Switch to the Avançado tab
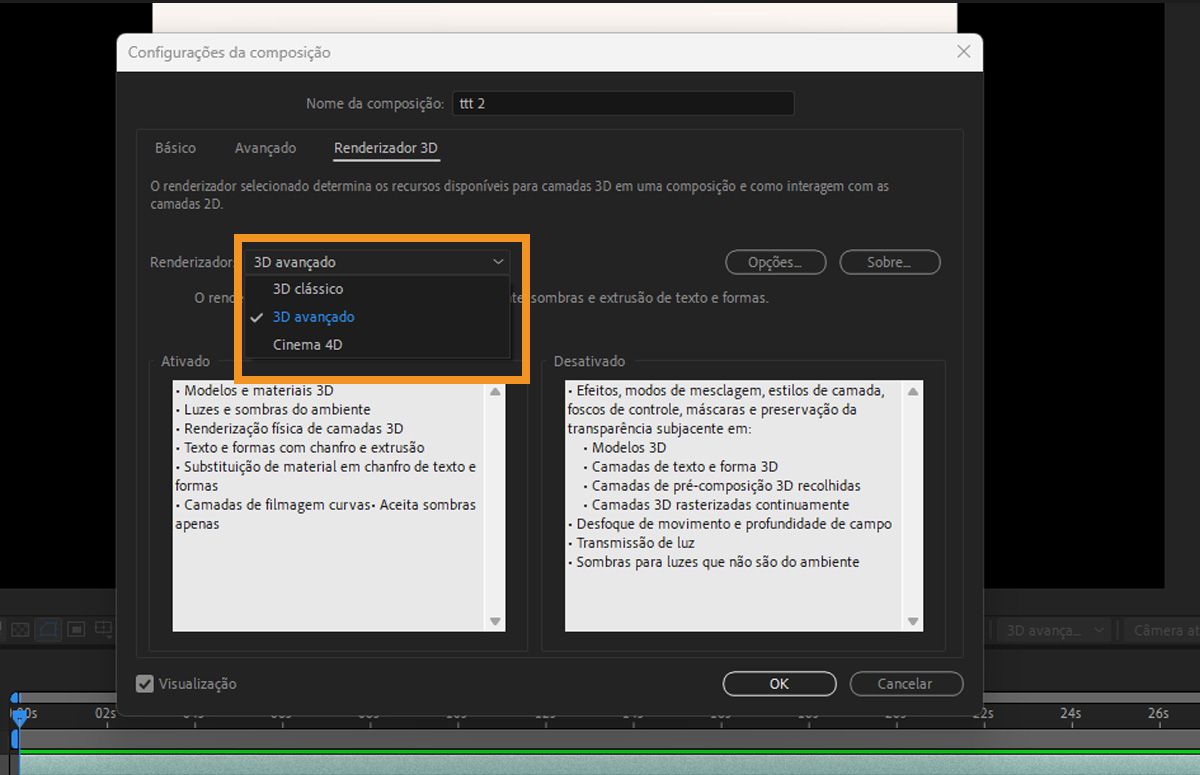 [265, 147]
